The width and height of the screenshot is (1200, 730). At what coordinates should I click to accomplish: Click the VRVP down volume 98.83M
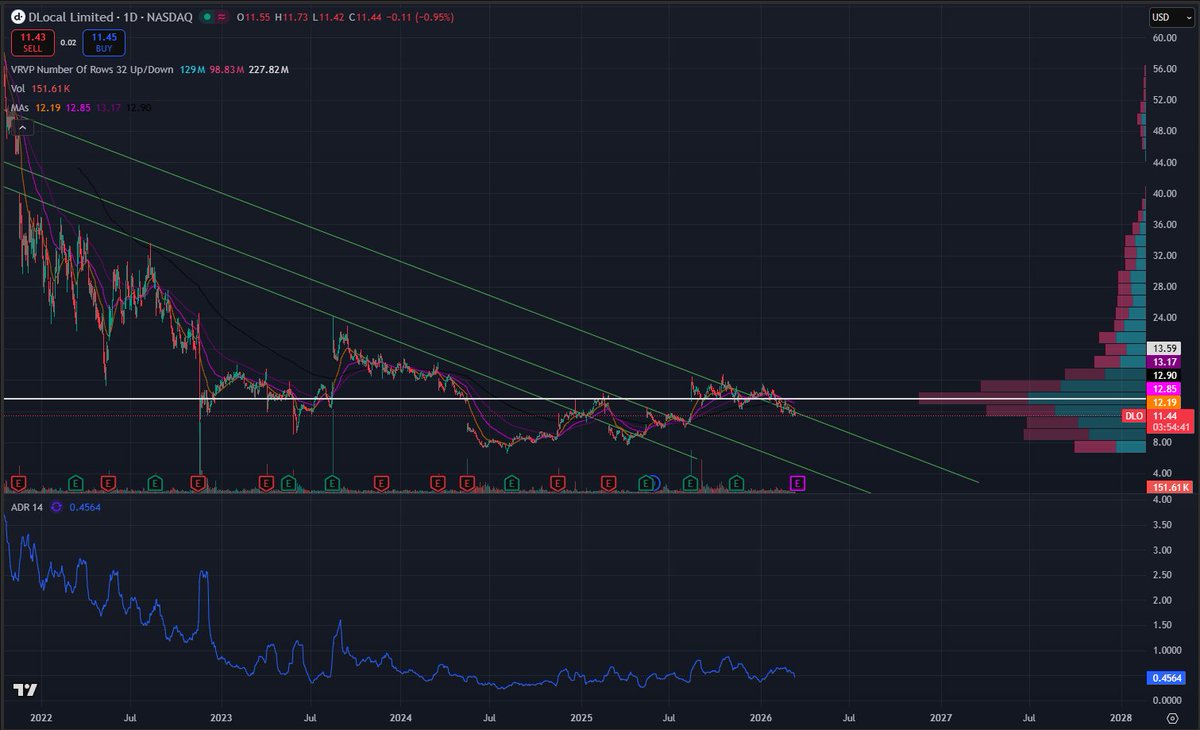(x=227, y=70)
